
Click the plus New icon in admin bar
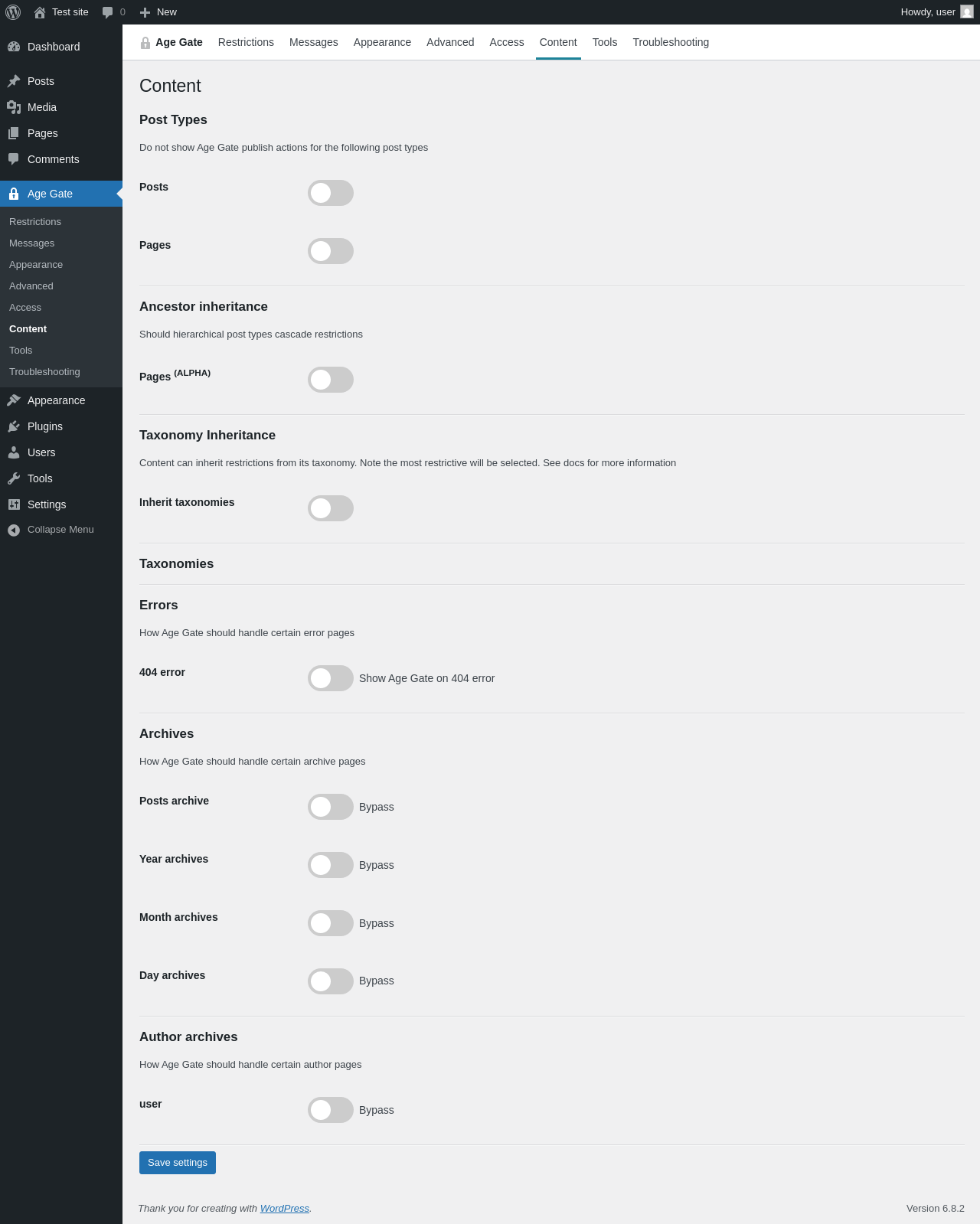tap(145, 12)
